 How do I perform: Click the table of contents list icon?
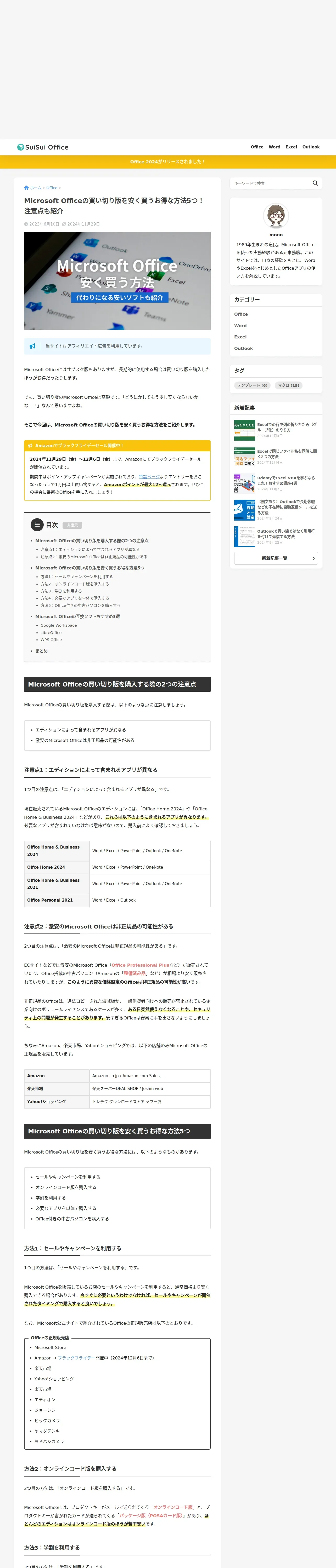pos(37,525)
